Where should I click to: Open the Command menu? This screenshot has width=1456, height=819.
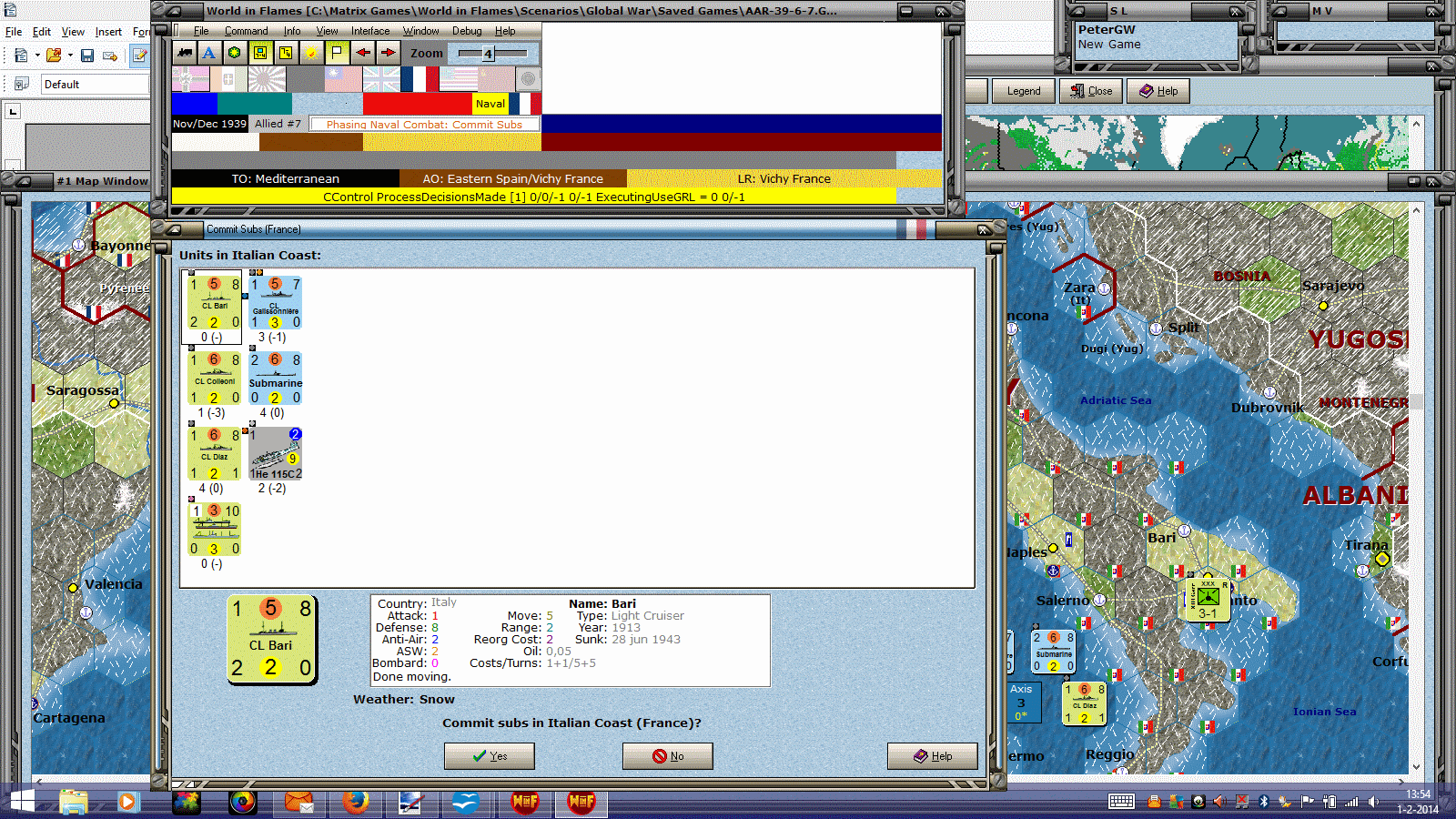tap(246, 31)
